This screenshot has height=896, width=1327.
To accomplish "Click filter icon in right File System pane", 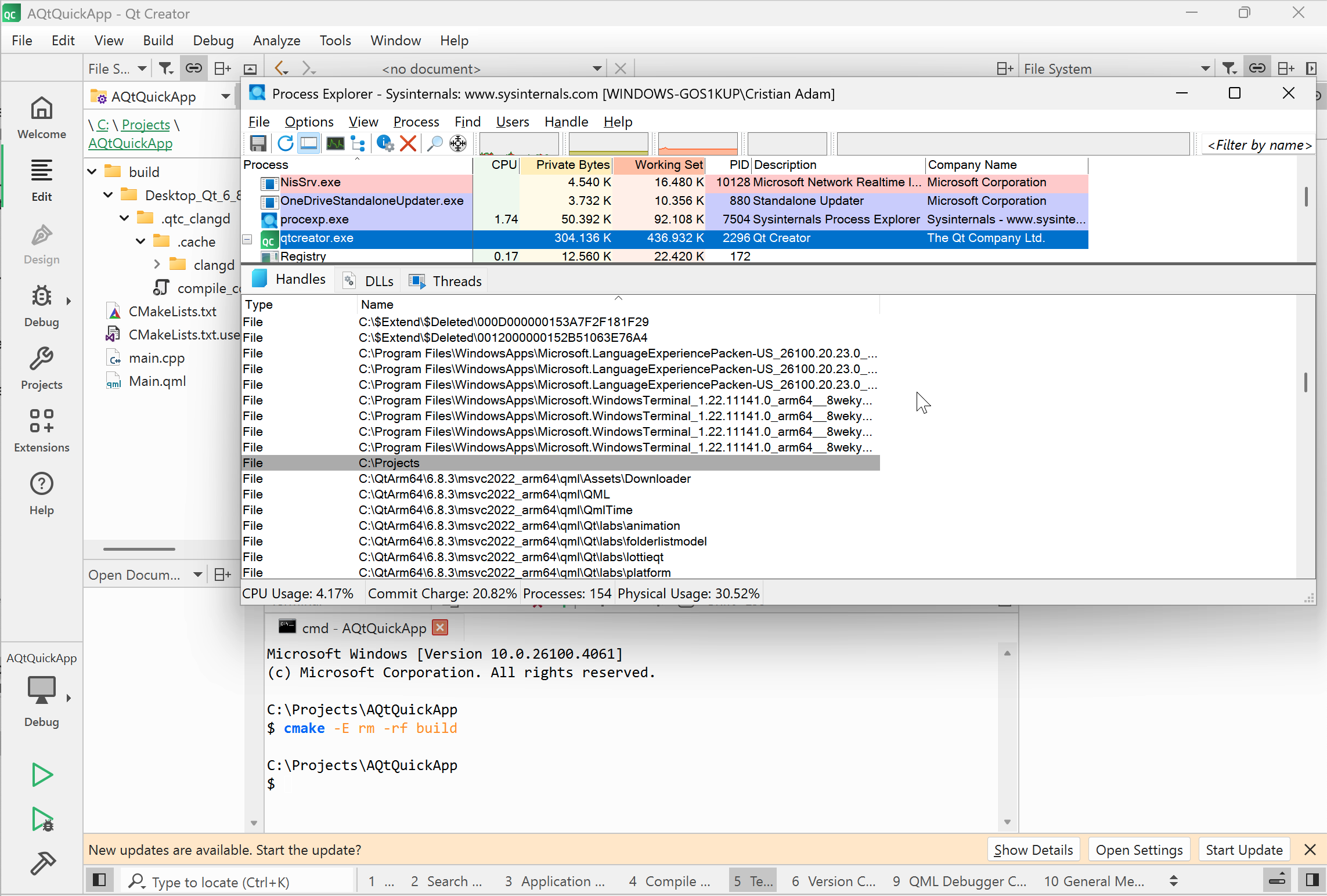I will pyautogui.click(x=1229, y=69).
